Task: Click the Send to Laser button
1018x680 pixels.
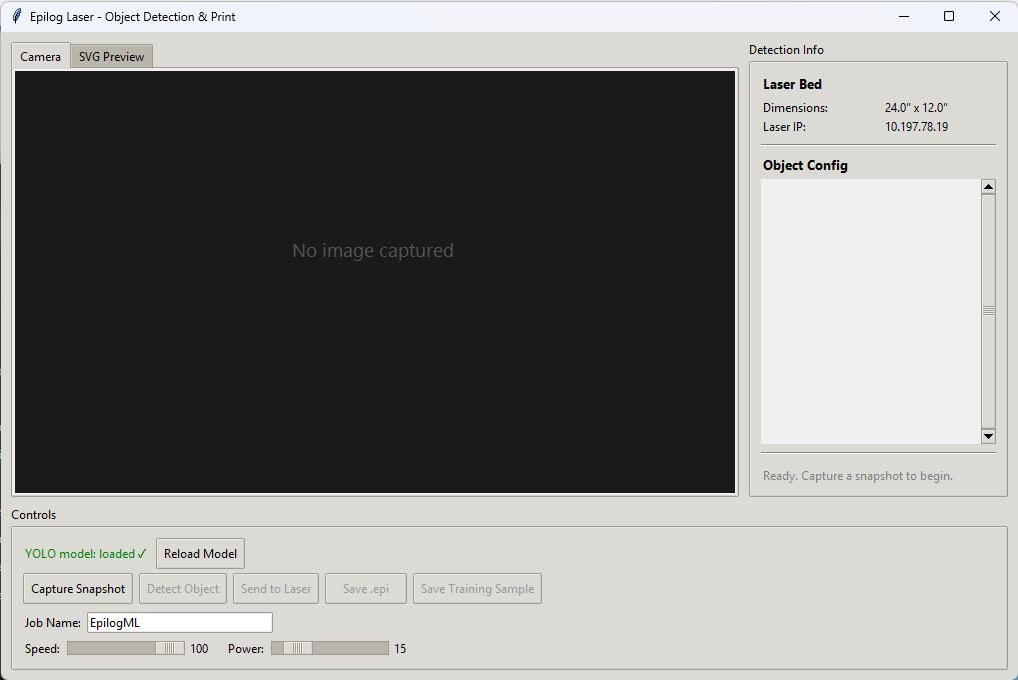Action: click(276, 588)
